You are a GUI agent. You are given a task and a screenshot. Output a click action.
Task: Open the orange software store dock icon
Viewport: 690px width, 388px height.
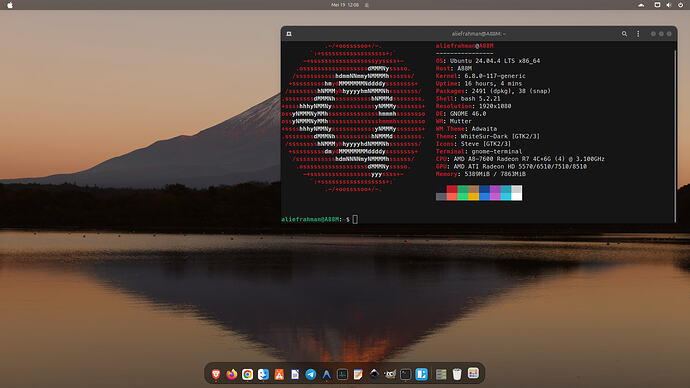(x=279, y=374)
